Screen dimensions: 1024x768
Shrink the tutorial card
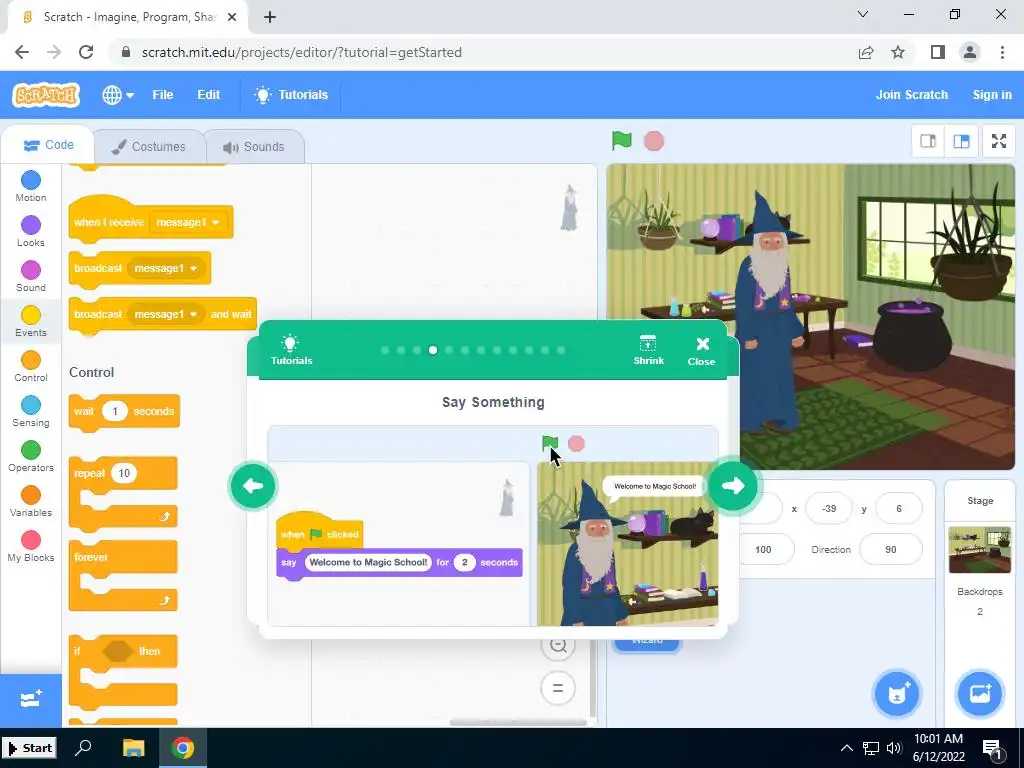[648, 350]
